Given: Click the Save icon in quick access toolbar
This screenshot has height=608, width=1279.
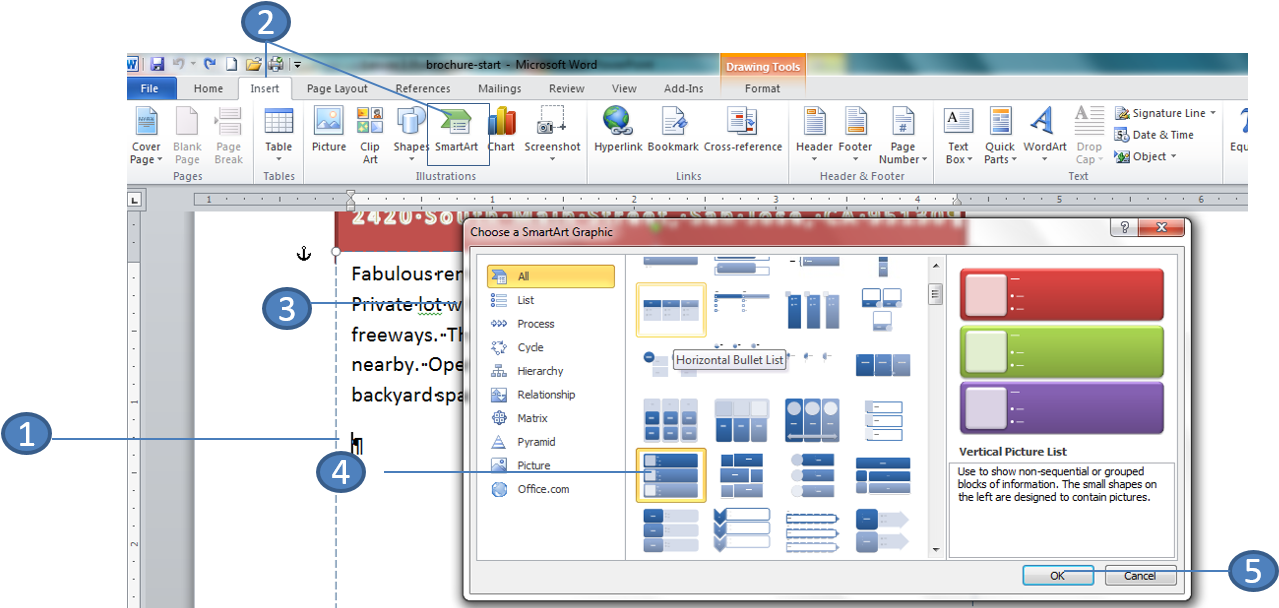Looking at the screenshot, I should (x=157, y=64).
